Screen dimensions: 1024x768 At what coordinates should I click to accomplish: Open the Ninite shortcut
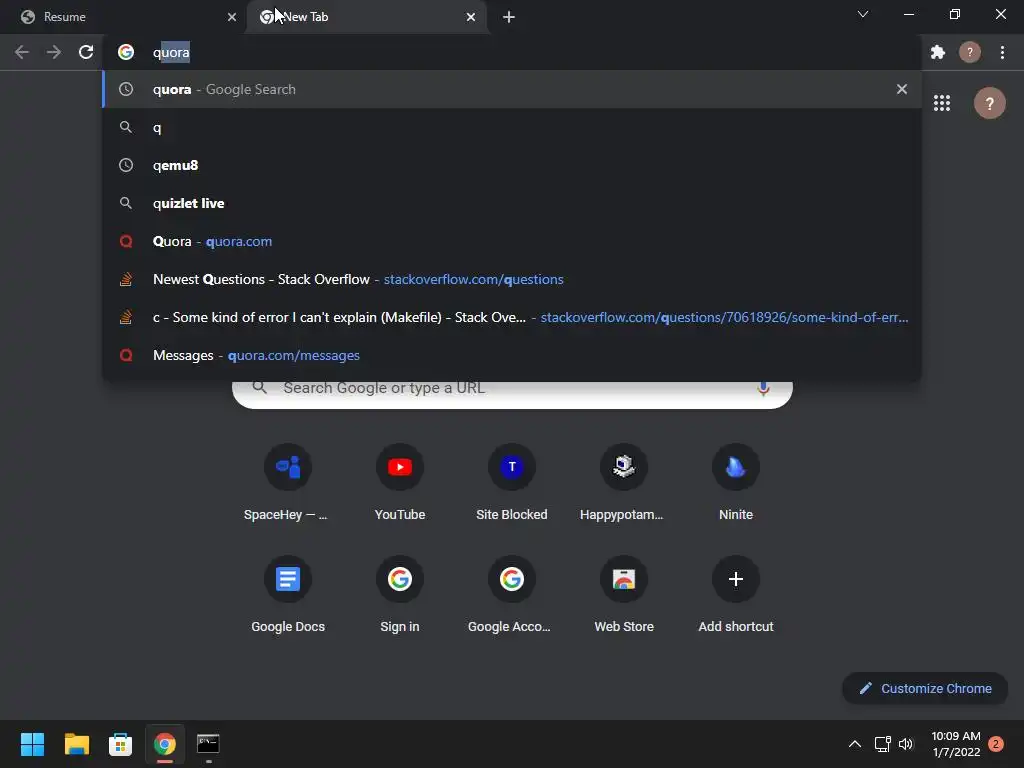click(736, 482)
